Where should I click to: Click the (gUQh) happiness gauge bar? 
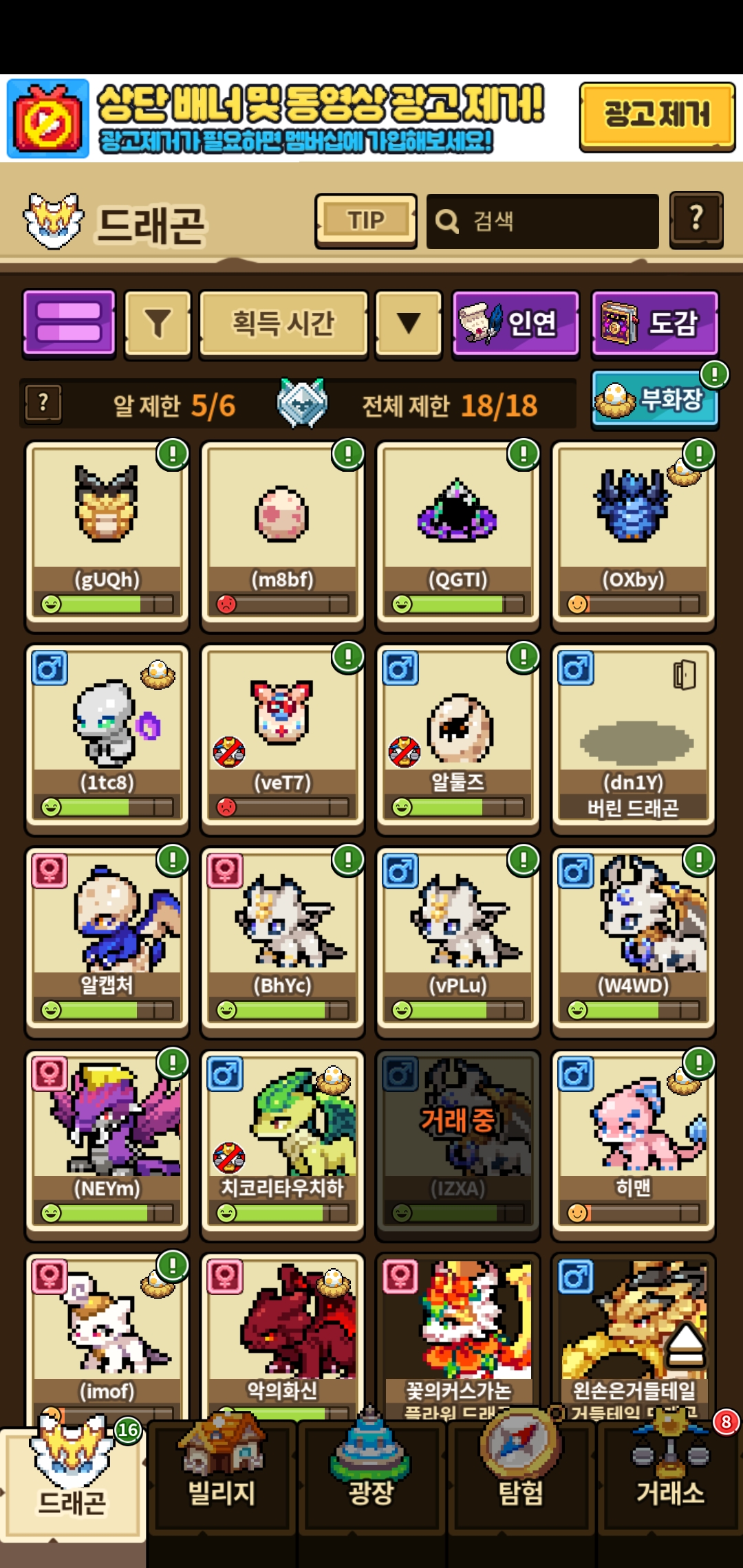pos(107,604)
